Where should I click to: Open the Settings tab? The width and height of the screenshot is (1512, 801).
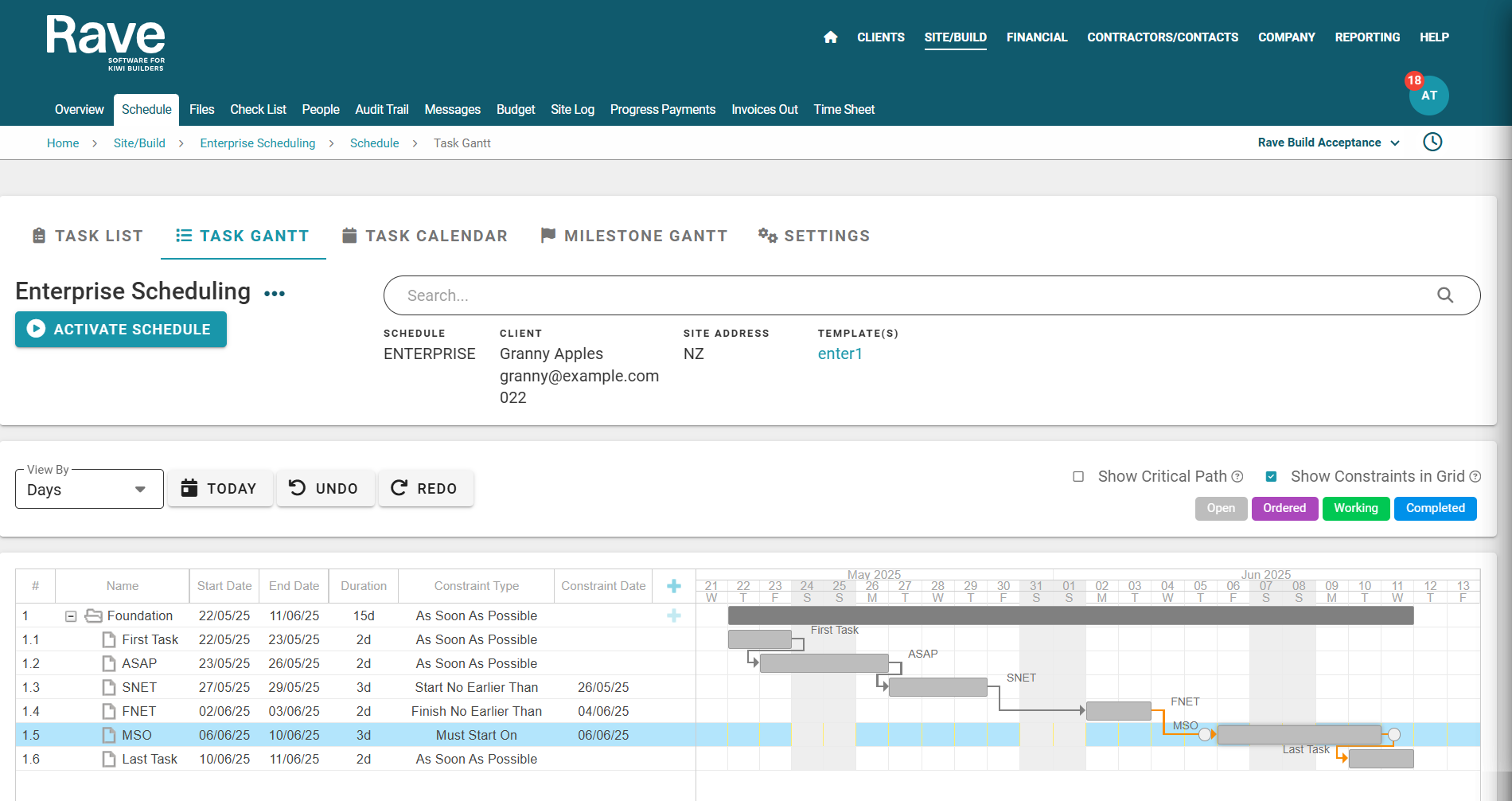814,236
